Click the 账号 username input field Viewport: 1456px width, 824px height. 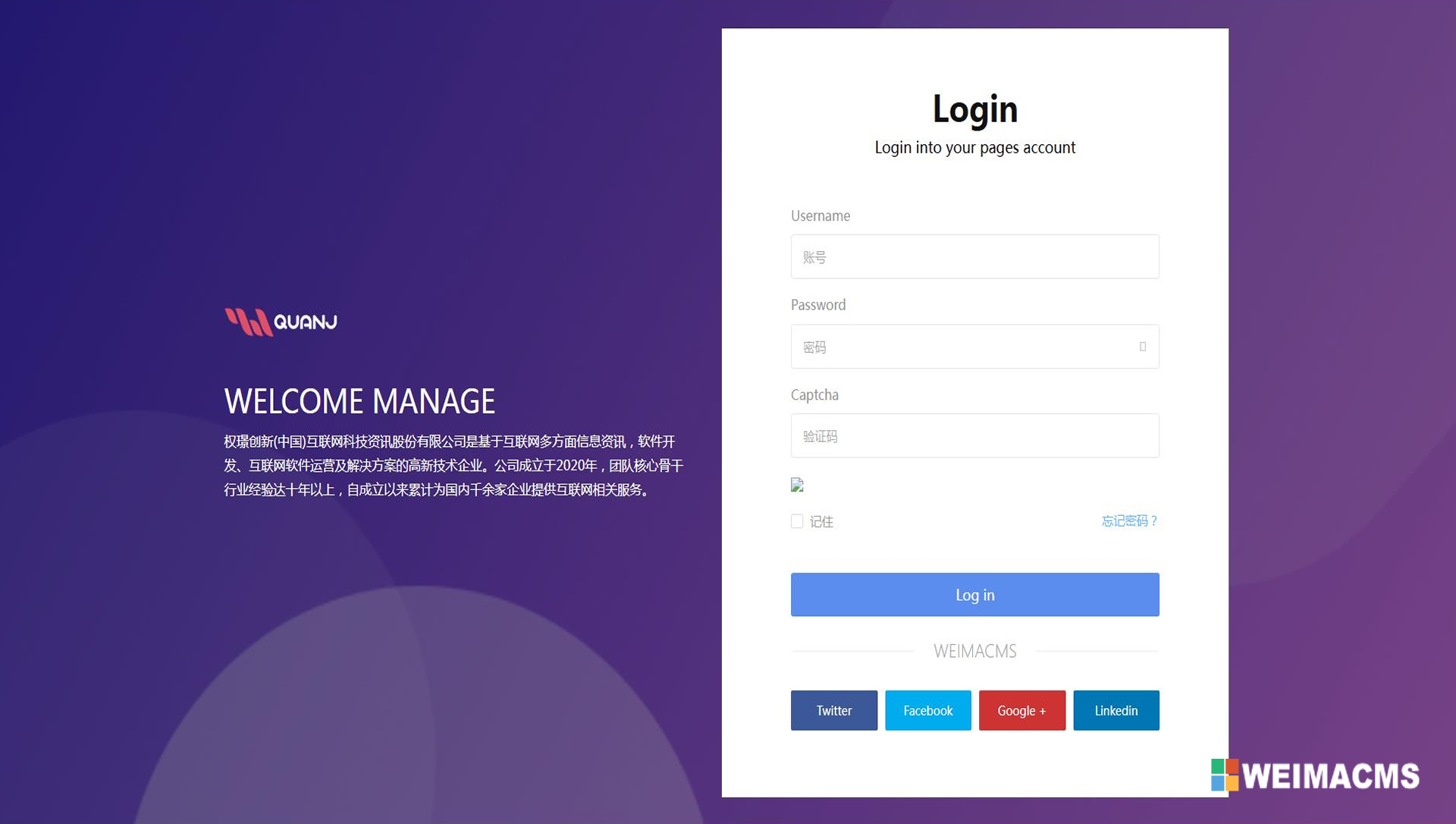974,256
